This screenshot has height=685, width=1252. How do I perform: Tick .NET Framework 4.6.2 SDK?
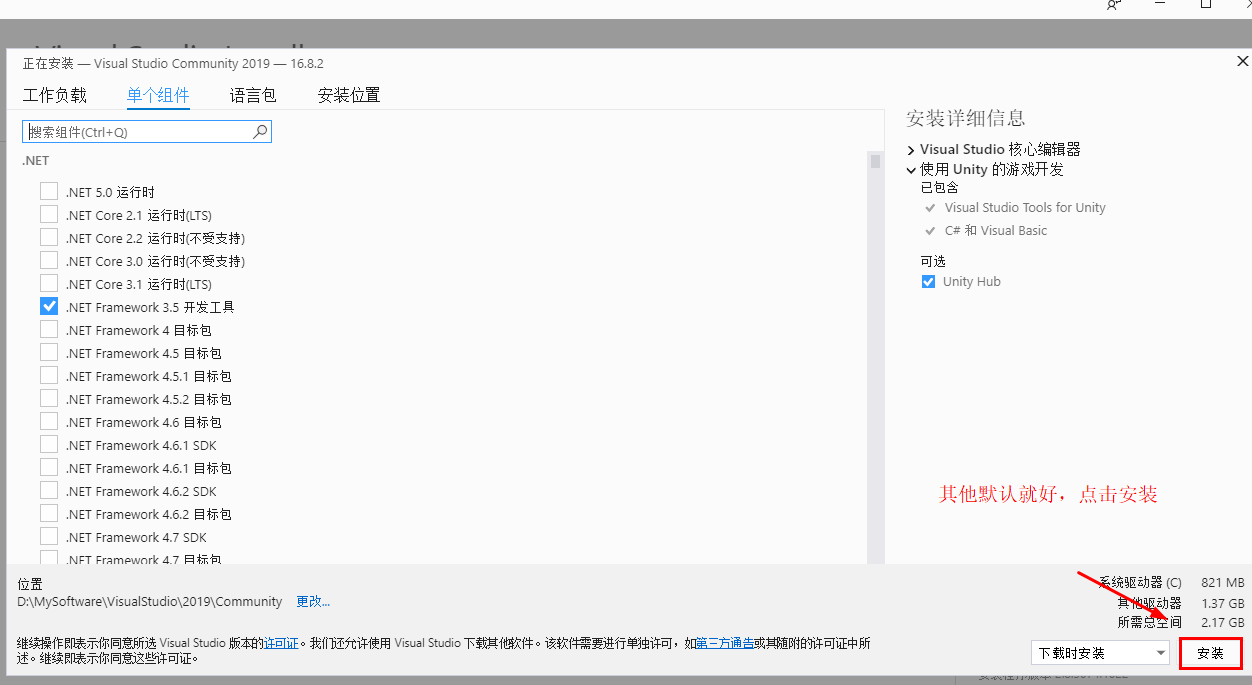[x=49, y=490]
